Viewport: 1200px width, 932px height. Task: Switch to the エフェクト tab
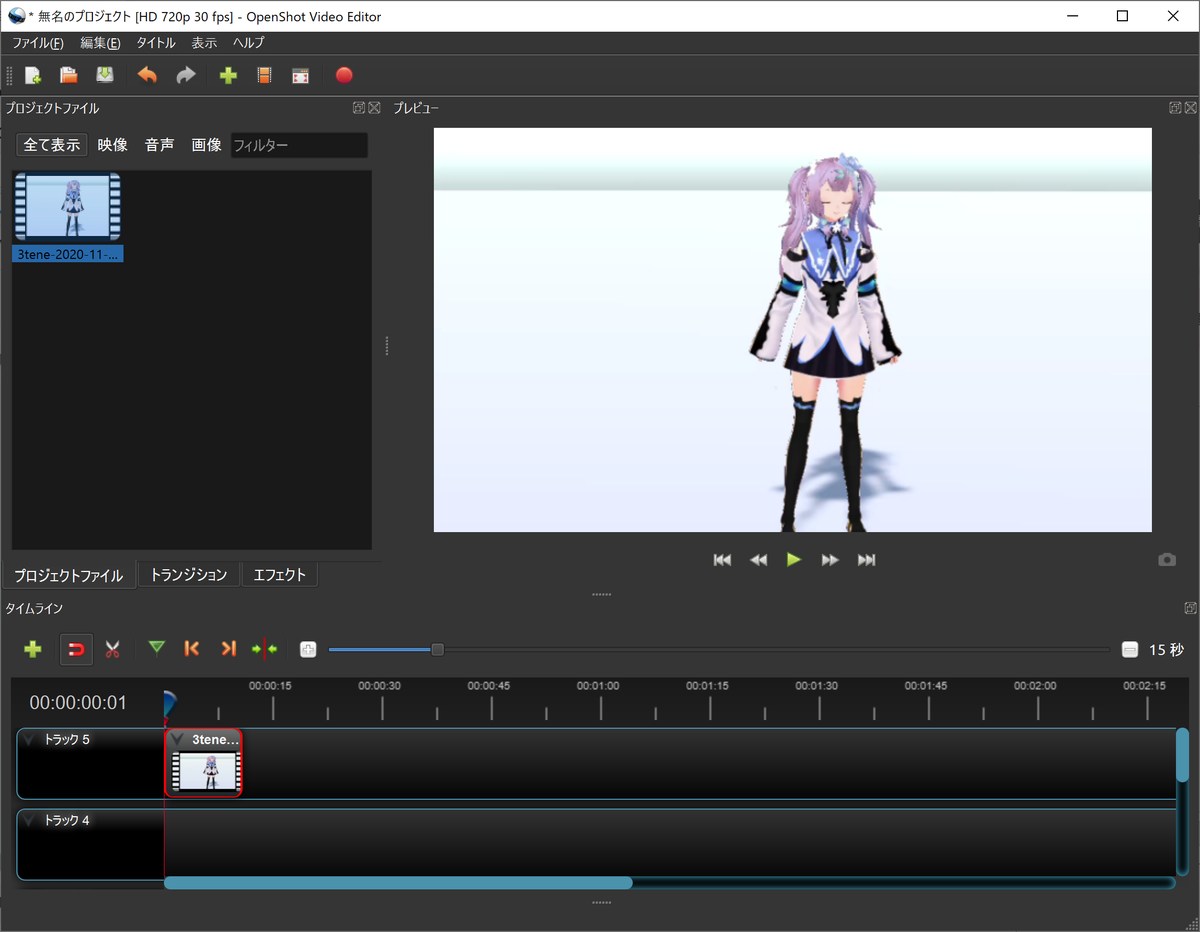(x=280, y=575)
